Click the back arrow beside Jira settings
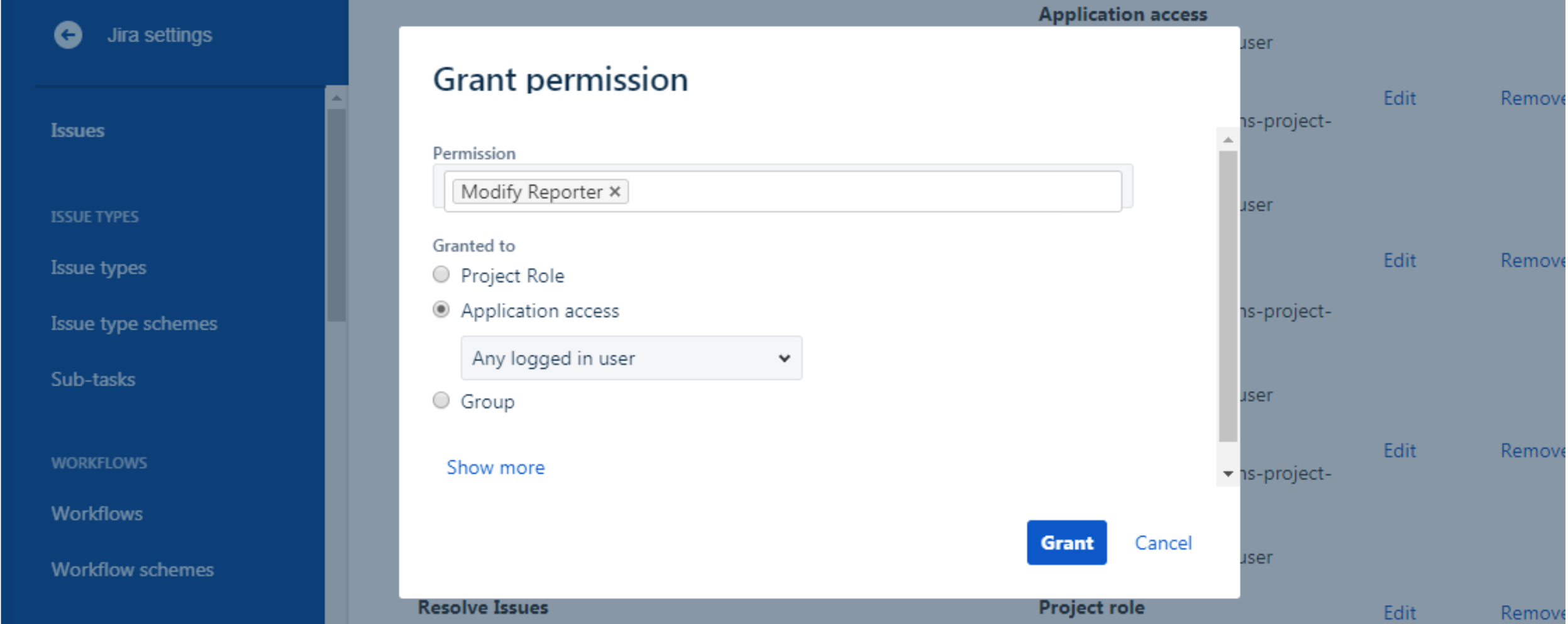Image resolution: width=1568 pixels, height=624 pixels. tap(68, 35)
